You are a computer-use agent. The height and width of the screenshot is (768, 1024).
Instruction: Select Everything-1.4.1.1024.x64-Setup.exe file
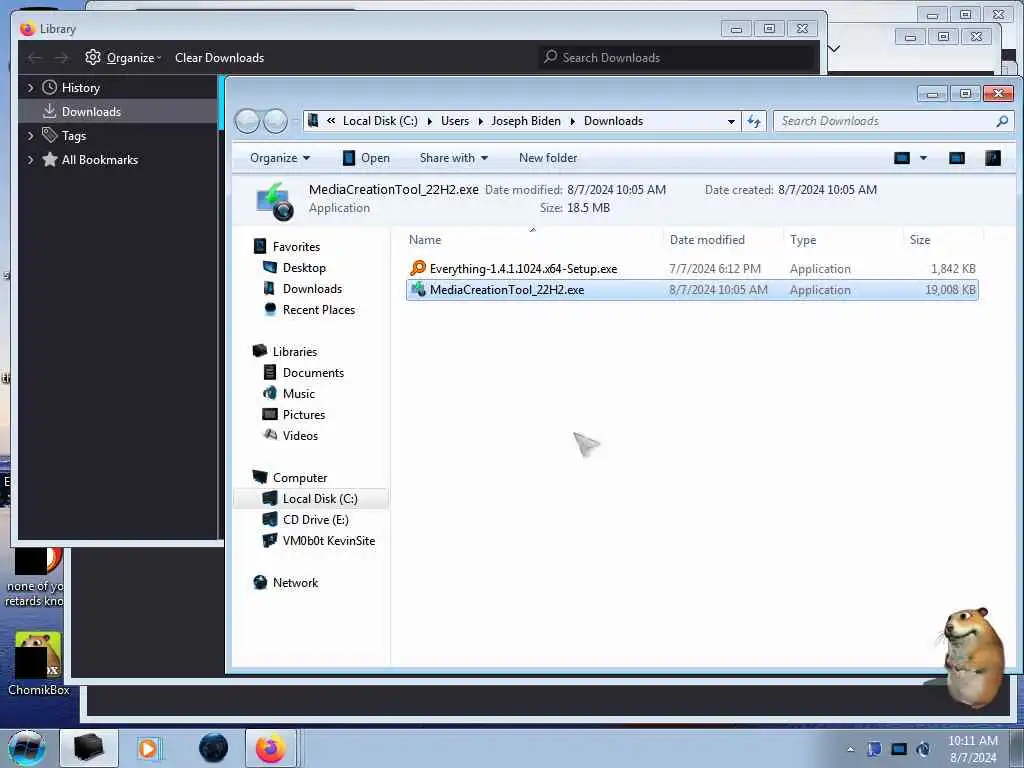(x=692, y=268)
